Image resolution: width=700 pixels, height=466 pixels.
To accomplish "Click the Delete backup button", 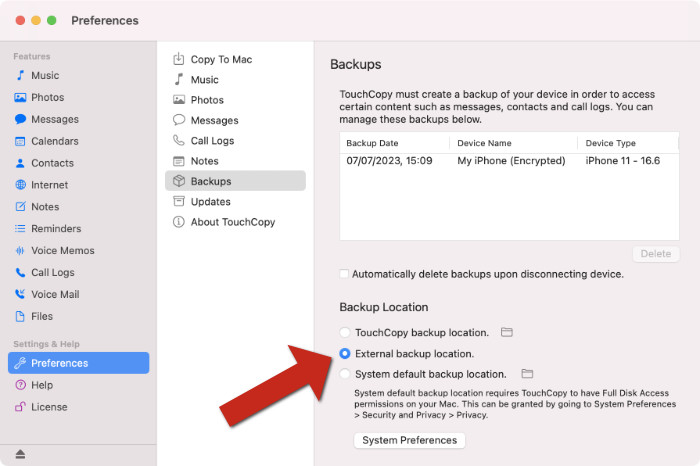I will click(656, 254).
